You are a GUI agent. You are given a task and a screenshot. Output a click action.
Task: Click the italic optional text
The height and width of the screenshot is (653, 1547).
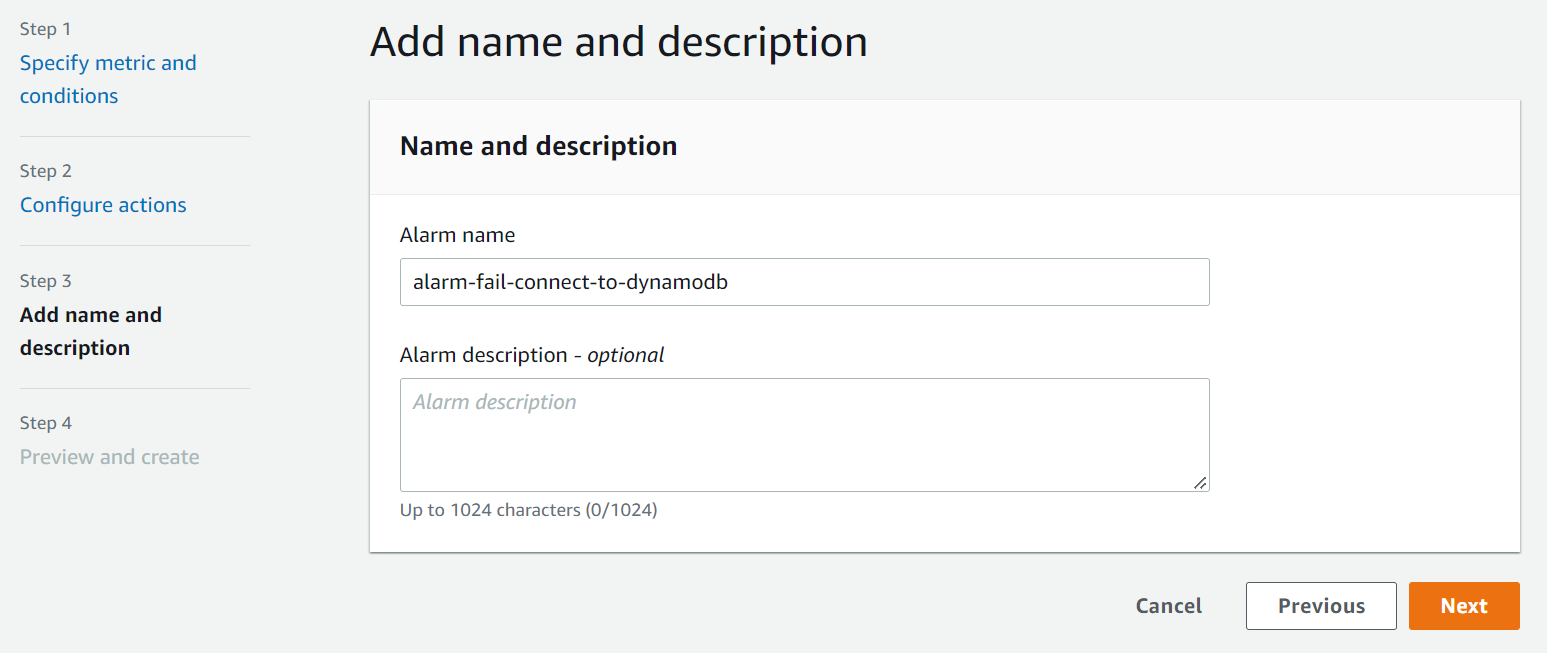(625, 355)
